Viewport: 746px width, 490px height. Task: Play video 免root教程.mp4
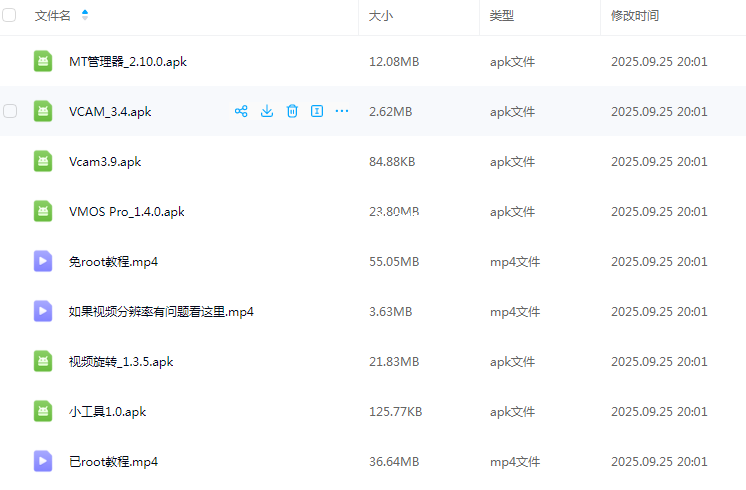click(113, 262)
